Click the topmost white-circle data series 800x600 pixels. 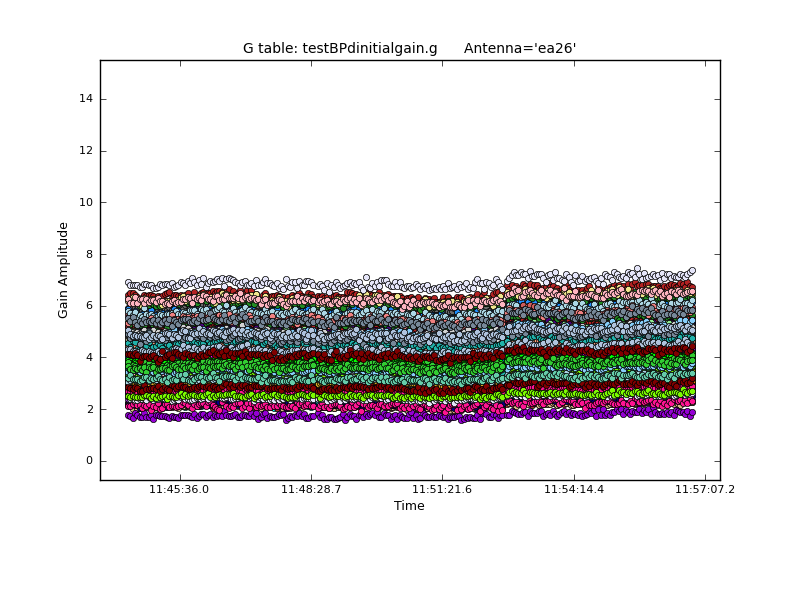coord(300,283)
